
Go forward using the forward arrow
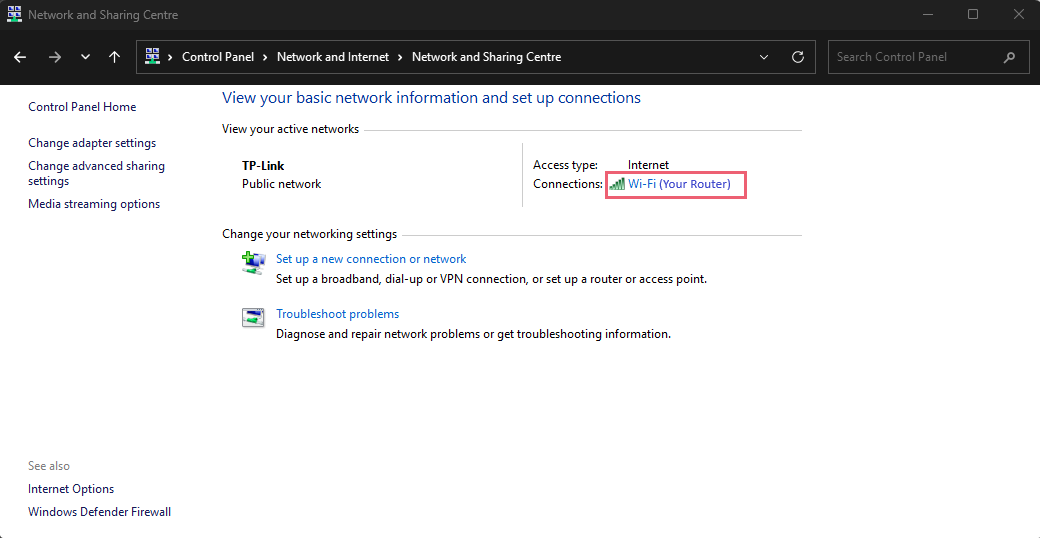[x=54, y=57]
